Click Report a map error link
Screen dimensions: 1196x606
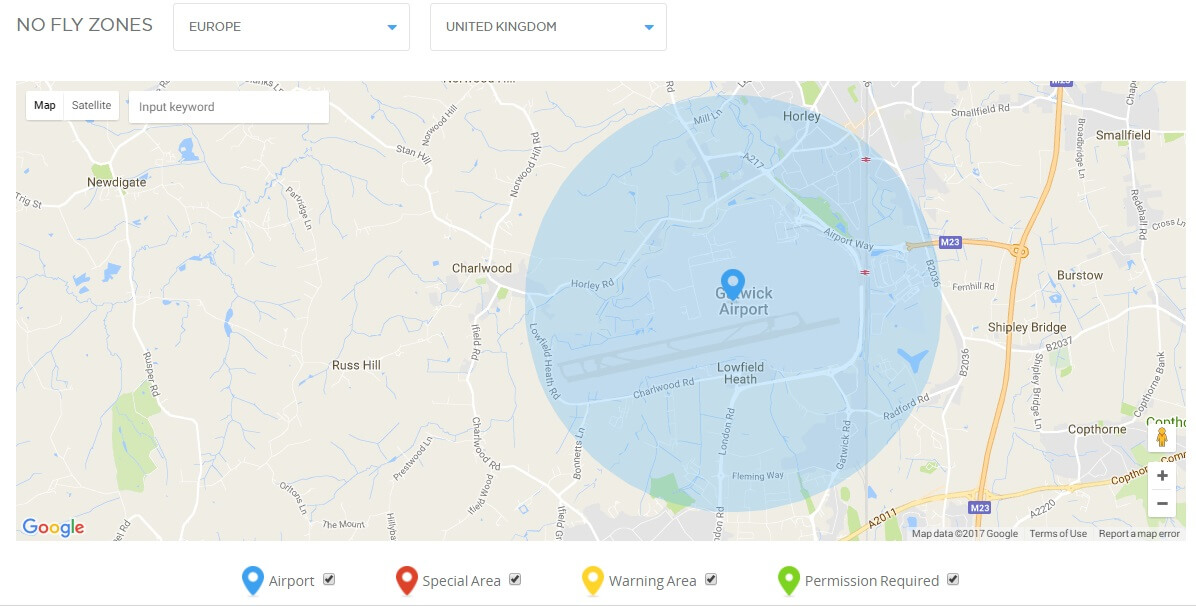(x=1139, y=533)
